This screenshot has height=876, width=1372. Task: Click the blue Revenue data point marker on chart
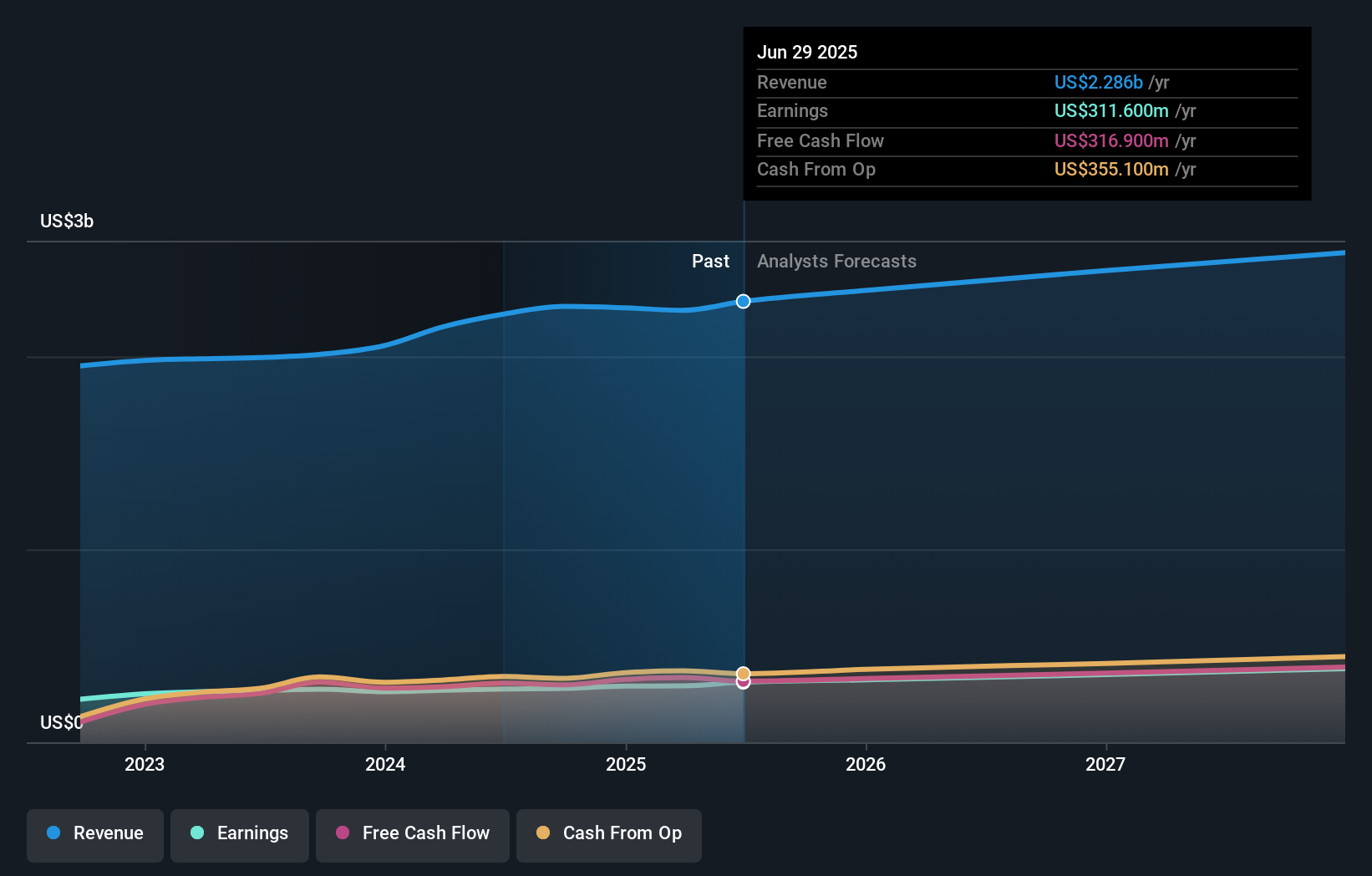[x=743, y=302]
